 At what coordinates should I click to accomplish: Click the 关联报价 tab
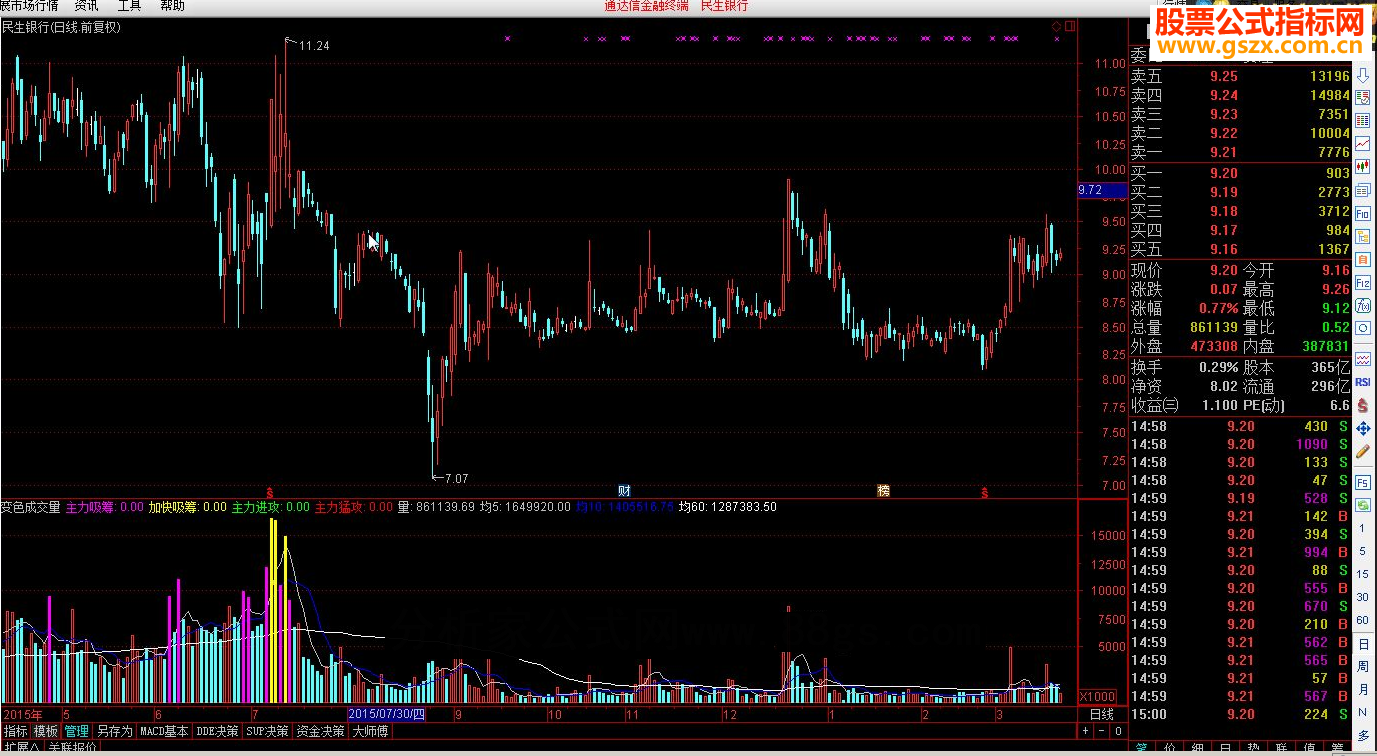(x=72, y=748)
